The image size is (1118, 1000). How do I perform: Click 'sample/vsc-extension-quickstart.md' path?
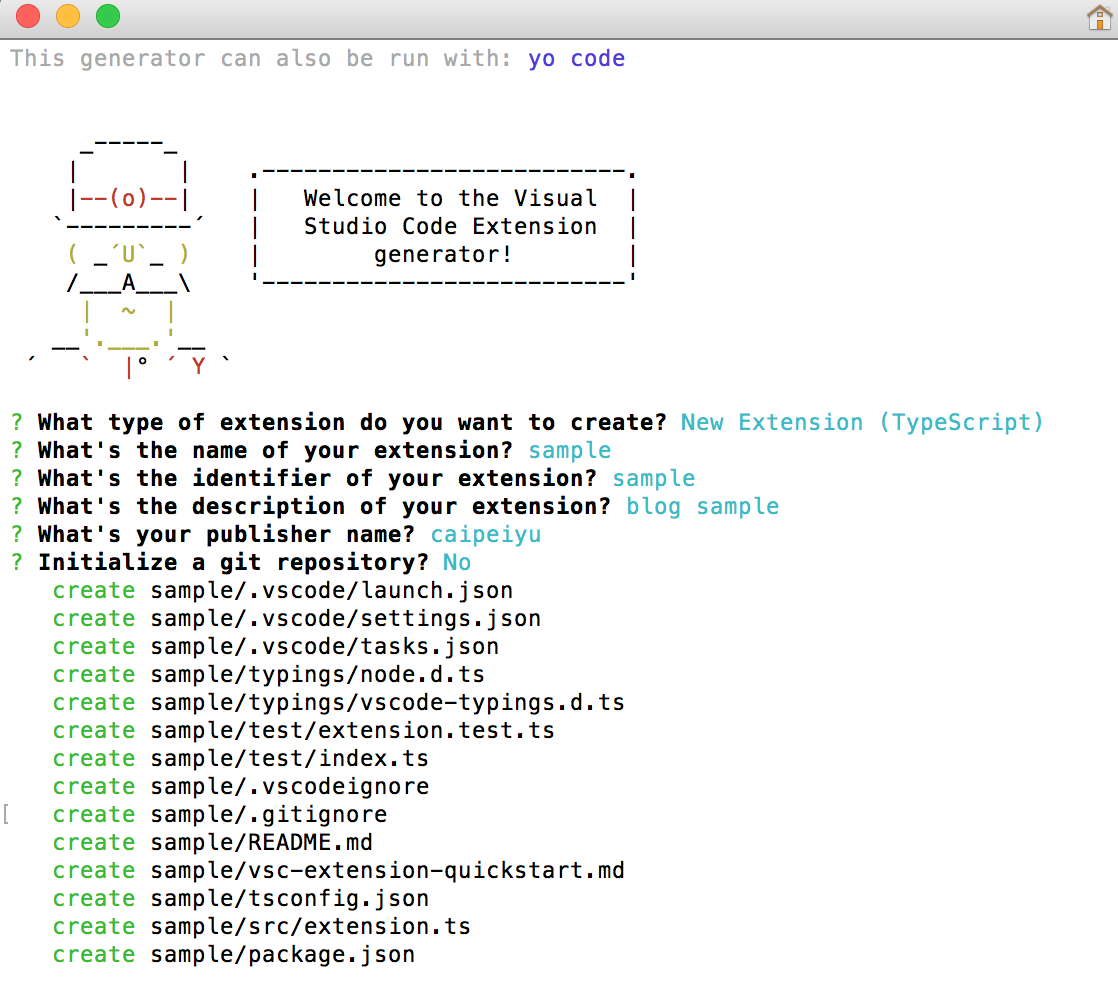coord(387,870)
